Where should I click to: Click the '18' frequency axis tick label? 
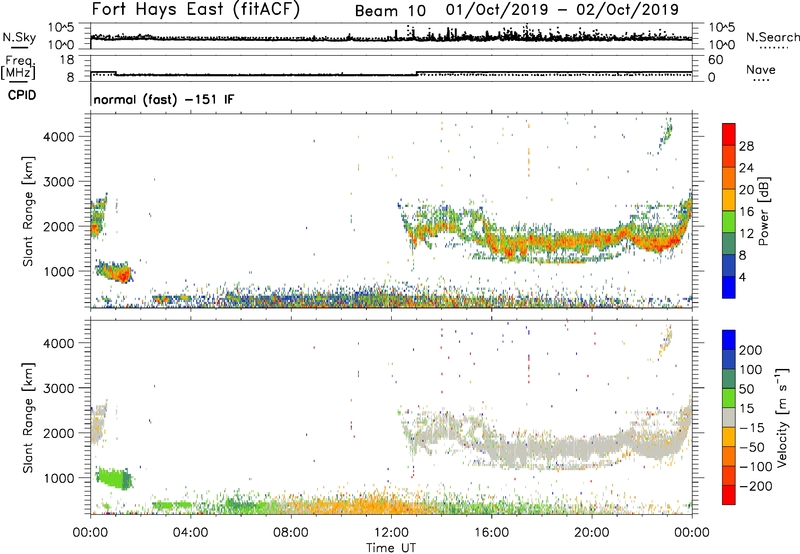pos(67,60)
